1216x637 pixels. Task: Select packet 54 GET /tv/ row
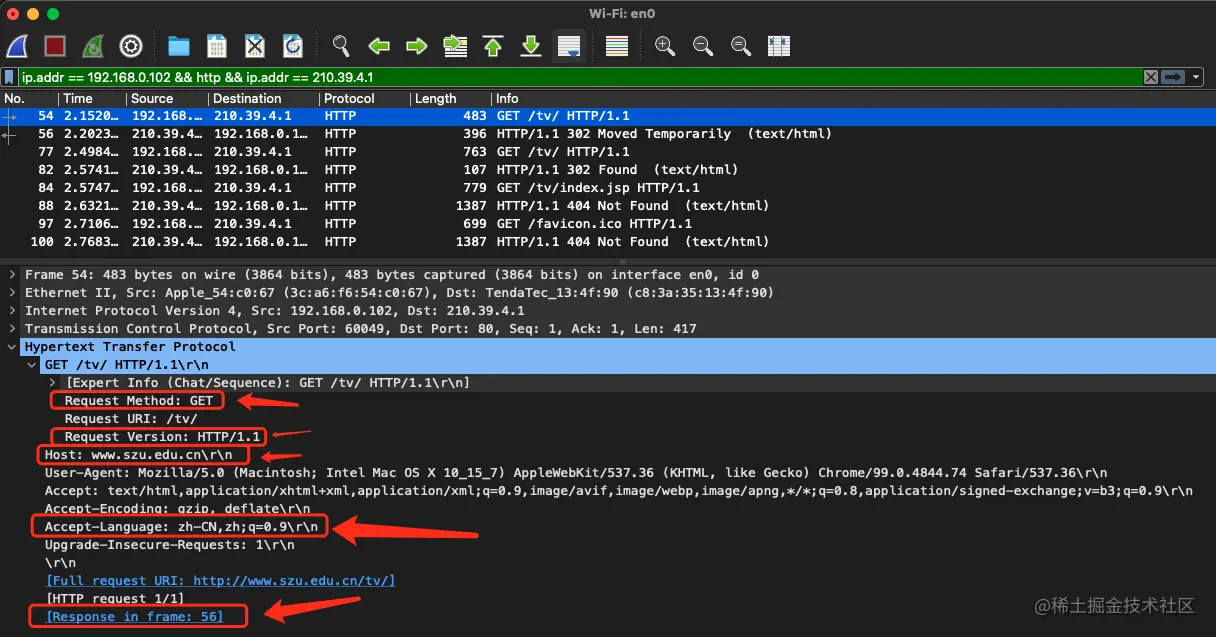pos(608,116)
